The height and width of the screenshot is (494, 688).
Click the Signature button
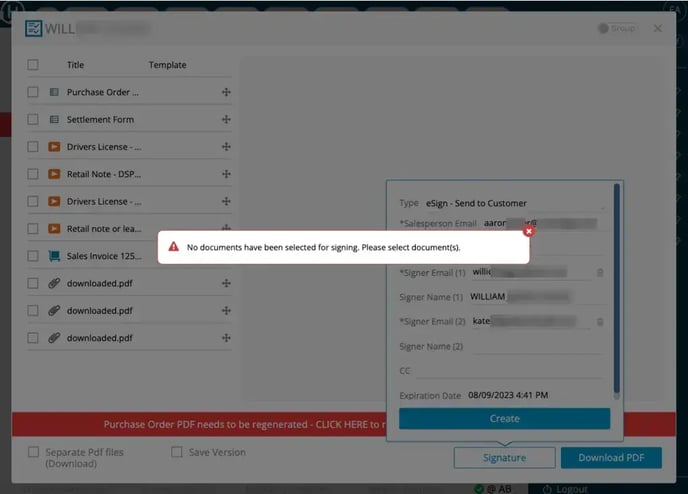[504, 458]
